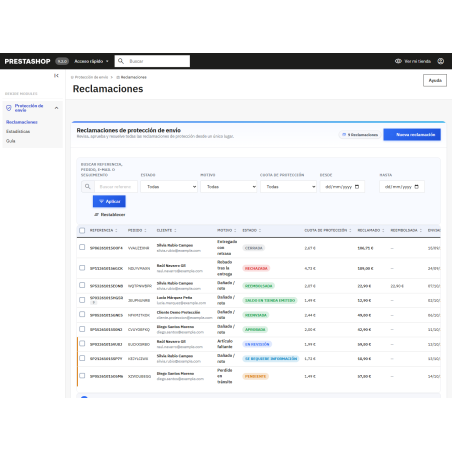Image resolution: width=452 pixels, height=452 pixels.
Task: Collapse the Protección de envío menu chevron
Action: pos(56,108)
